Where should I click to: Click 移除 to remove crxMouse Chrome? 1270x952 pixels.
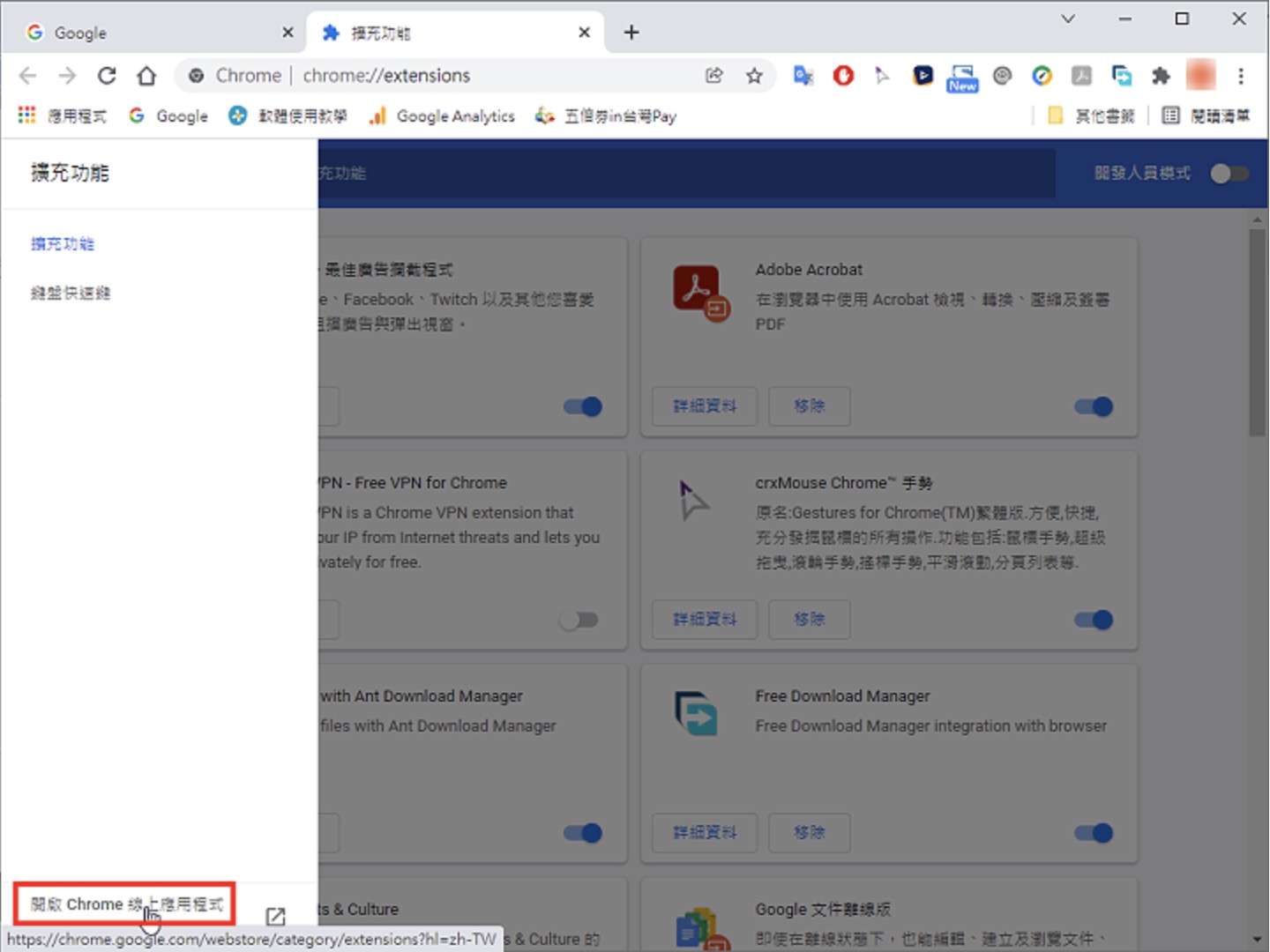click(x=810, y=620)
